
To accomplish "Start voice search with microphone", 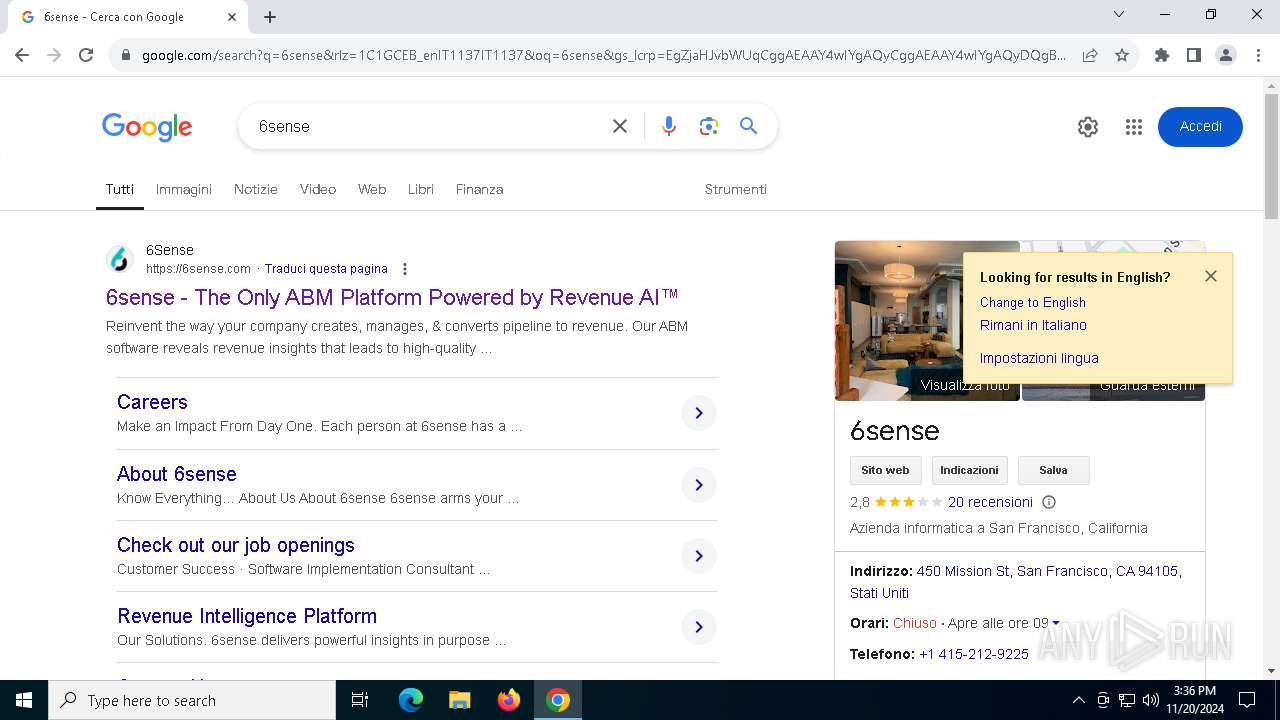I will [x=669, y=126].
